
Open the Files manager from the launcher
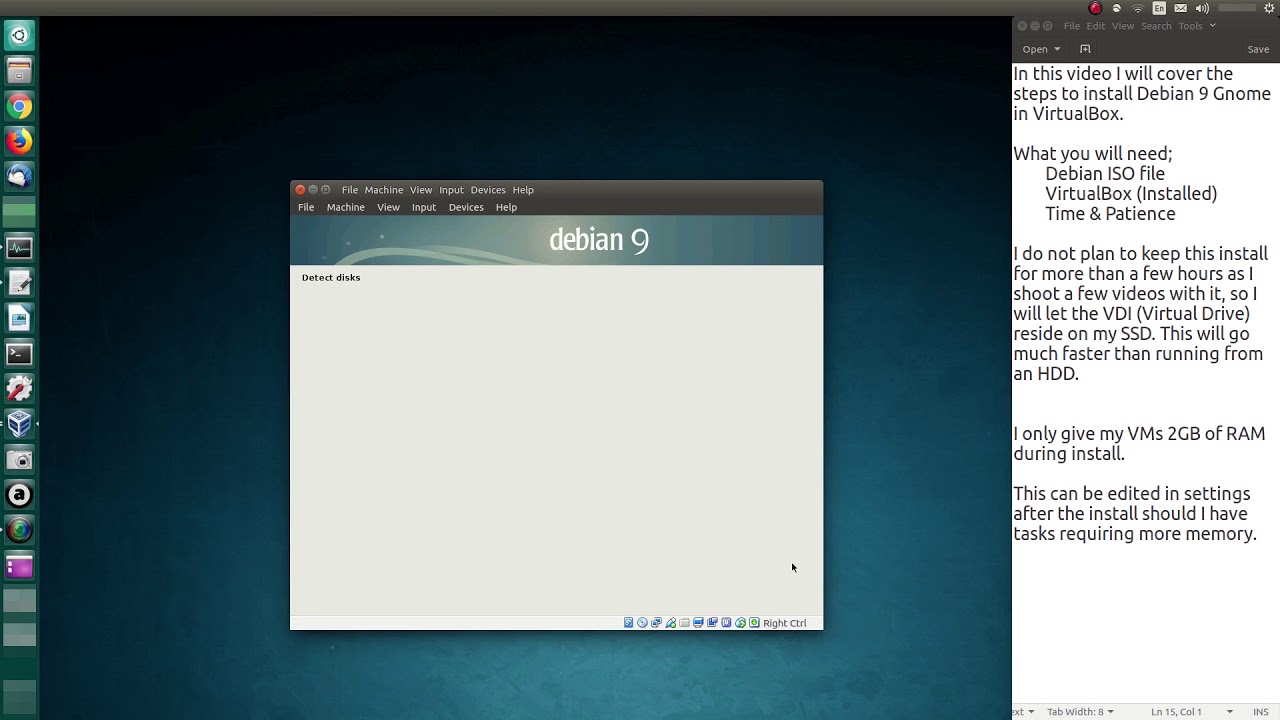pos(19,71)
